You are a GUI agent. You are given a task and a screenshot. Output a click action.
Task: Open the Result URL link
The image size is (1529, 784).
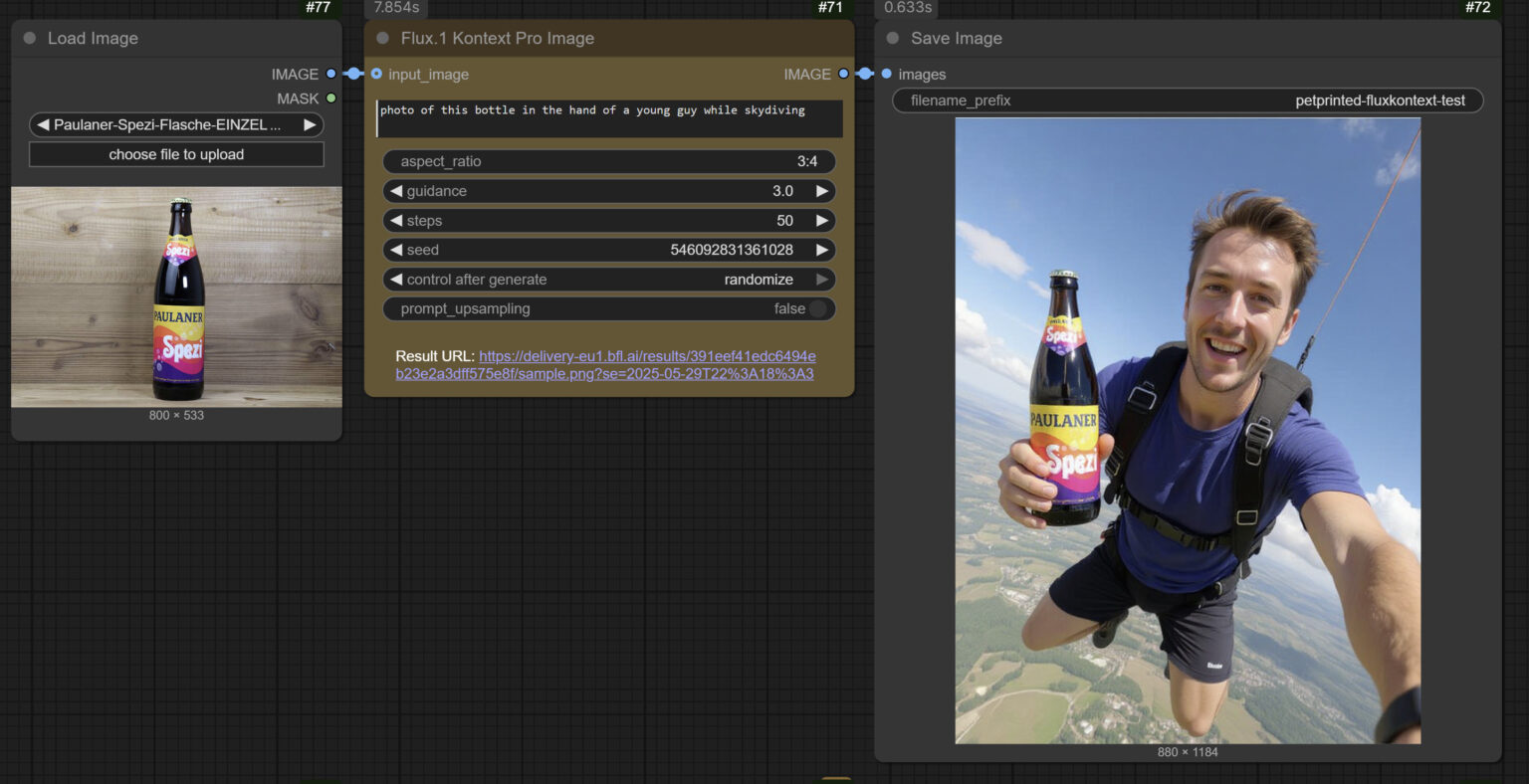(646, 356)
